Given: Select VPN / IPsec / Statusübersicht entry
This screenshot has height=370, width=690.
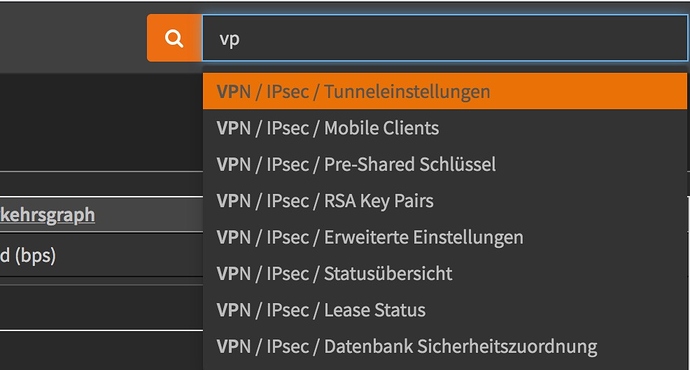Looking at the screenshot, I should 444,274.
